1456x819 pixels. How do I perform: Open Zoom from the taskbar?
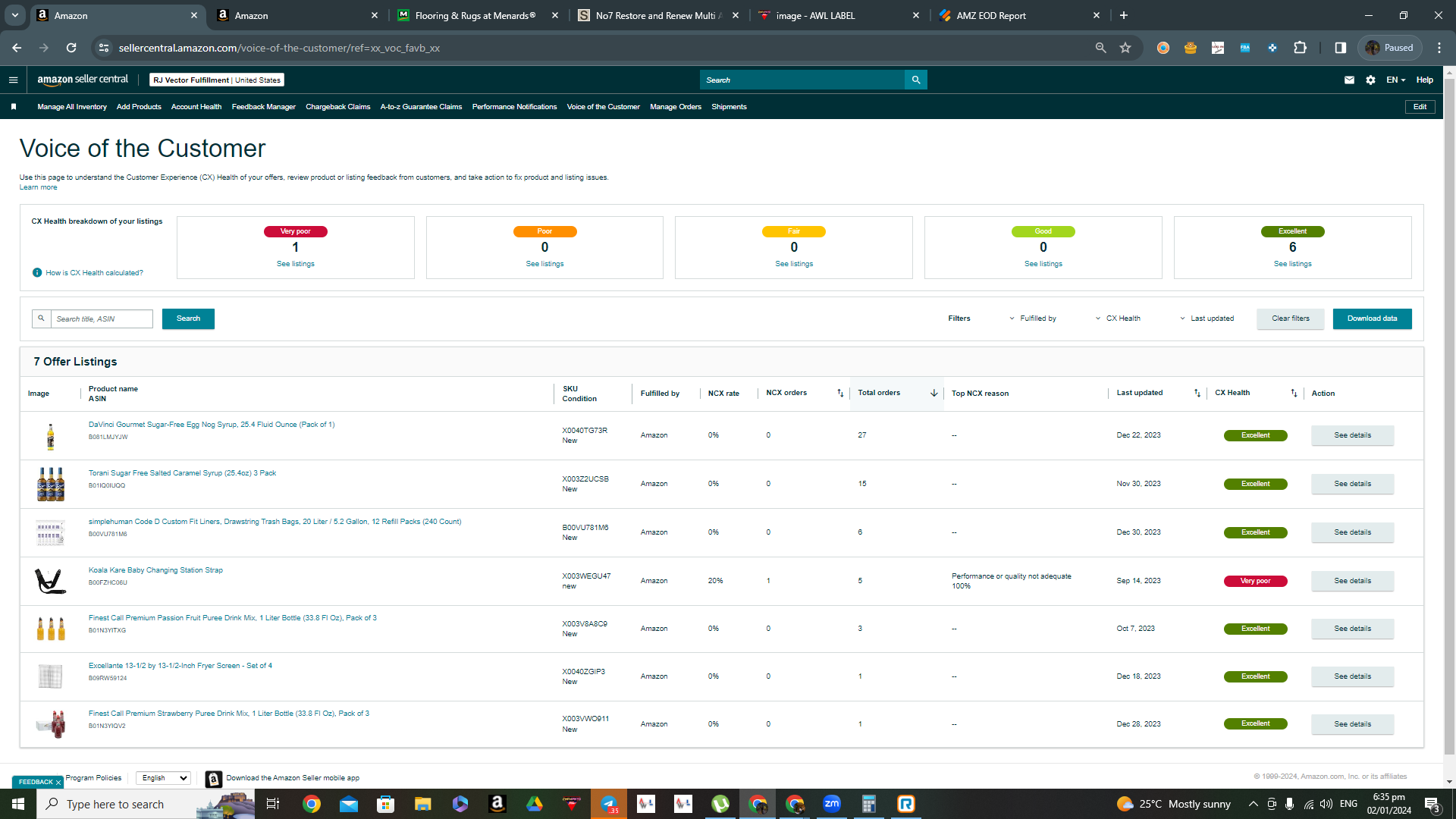point(832,804)
